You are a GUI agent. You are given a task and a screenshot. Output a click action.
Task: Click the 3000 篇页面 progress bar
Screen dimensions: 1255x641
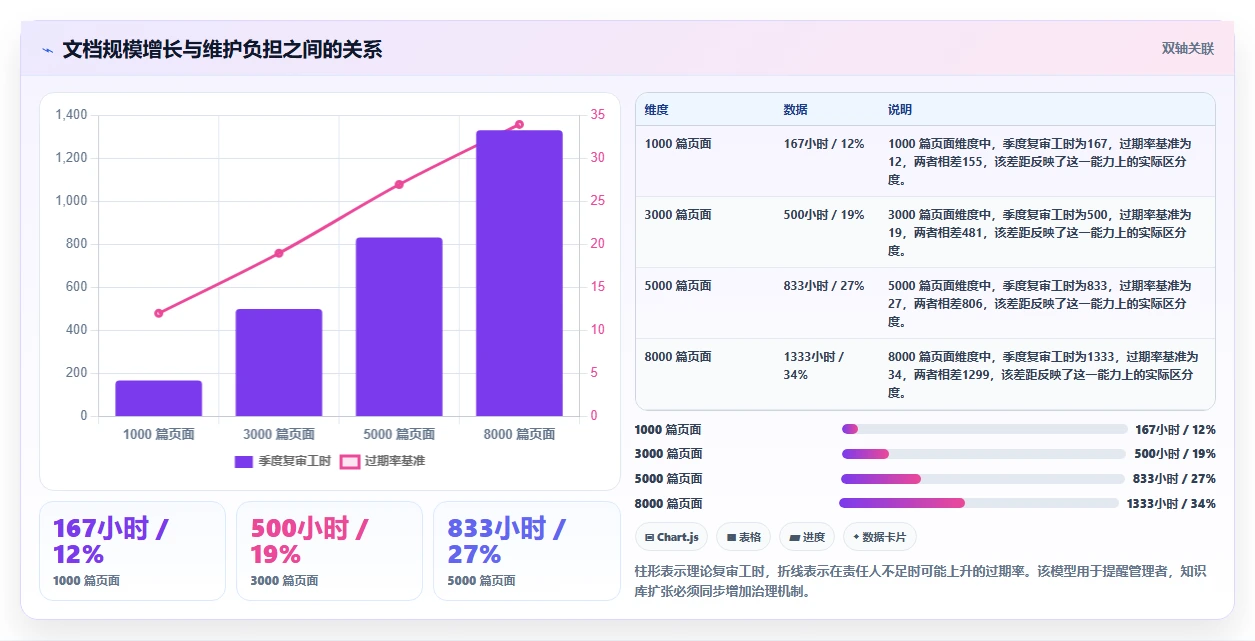[x=984, y=454]
